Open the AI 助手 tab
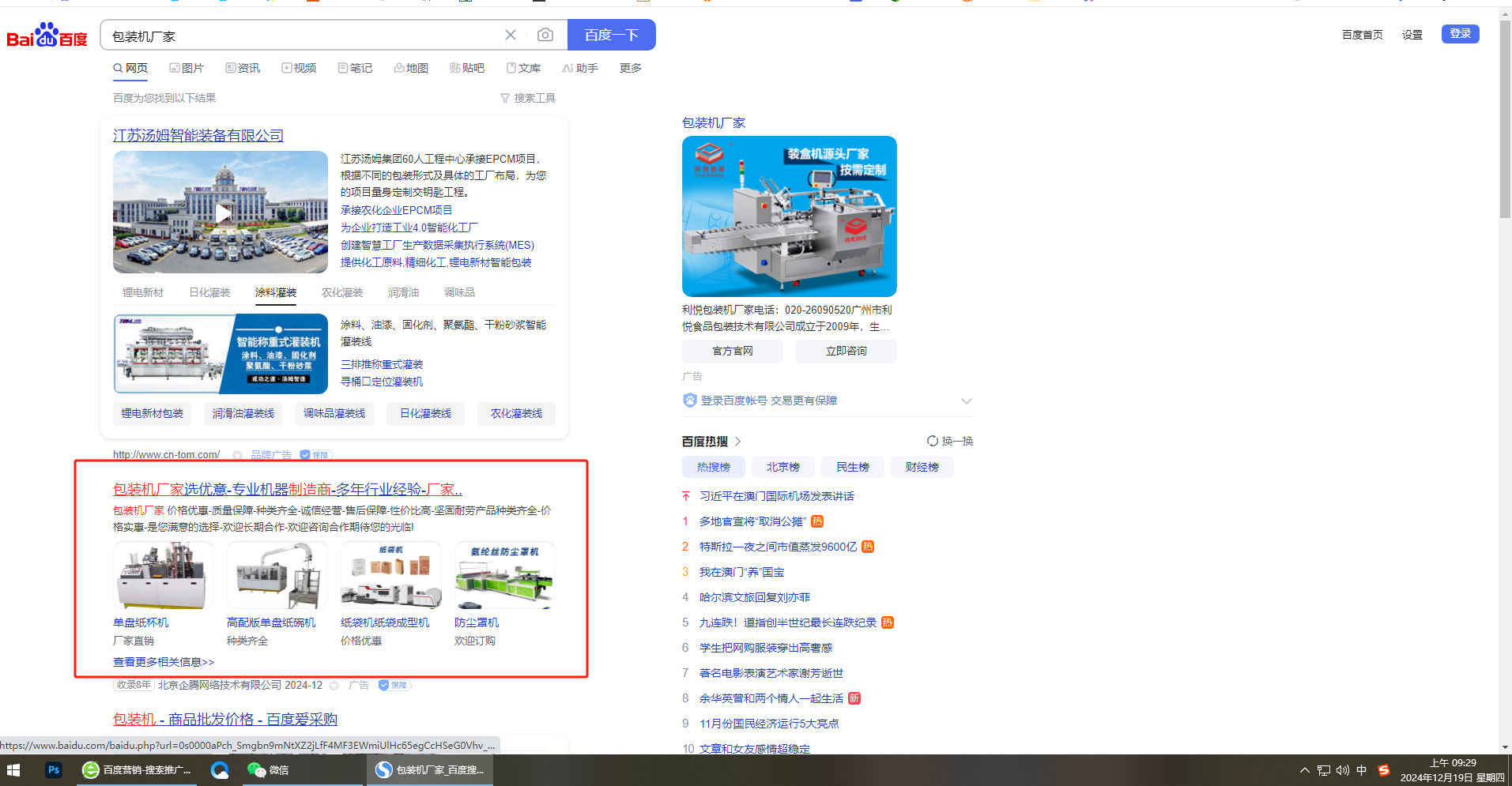1512x786 pixels. (x=580, y=68)
